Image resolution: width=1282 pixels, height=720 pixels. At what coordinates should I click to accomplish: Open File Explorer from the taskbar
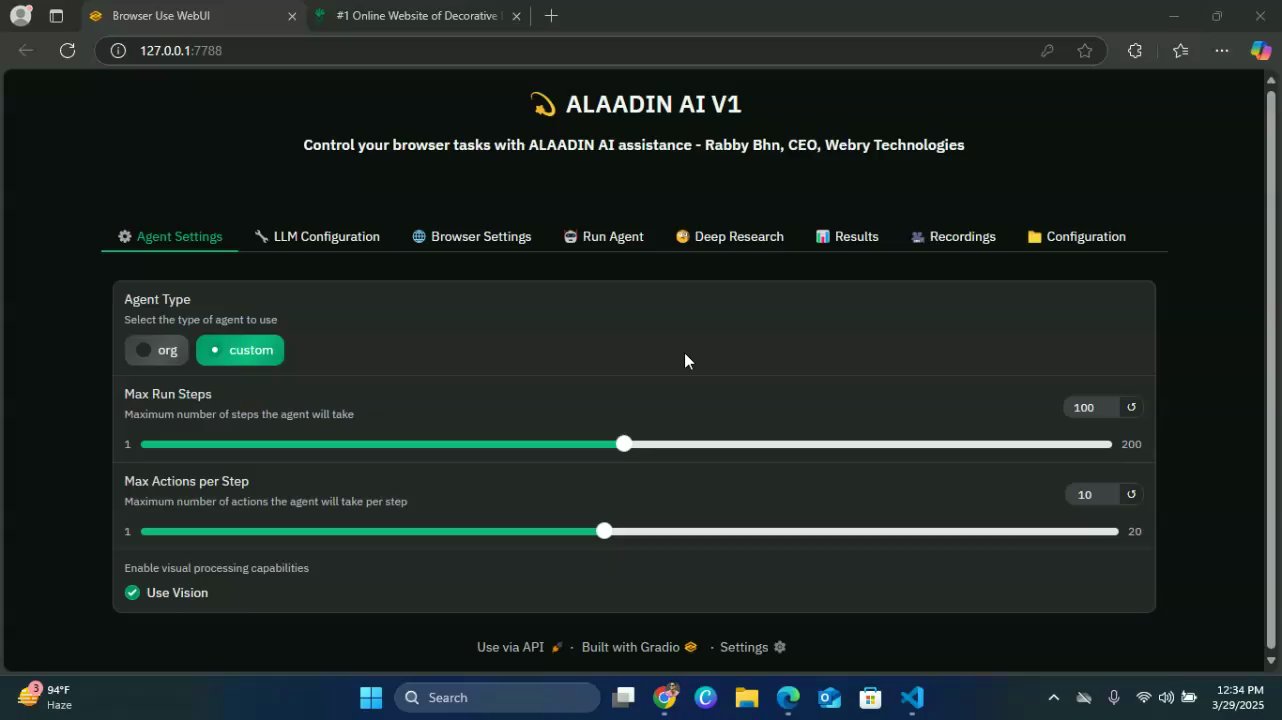[x=747, y=697]
